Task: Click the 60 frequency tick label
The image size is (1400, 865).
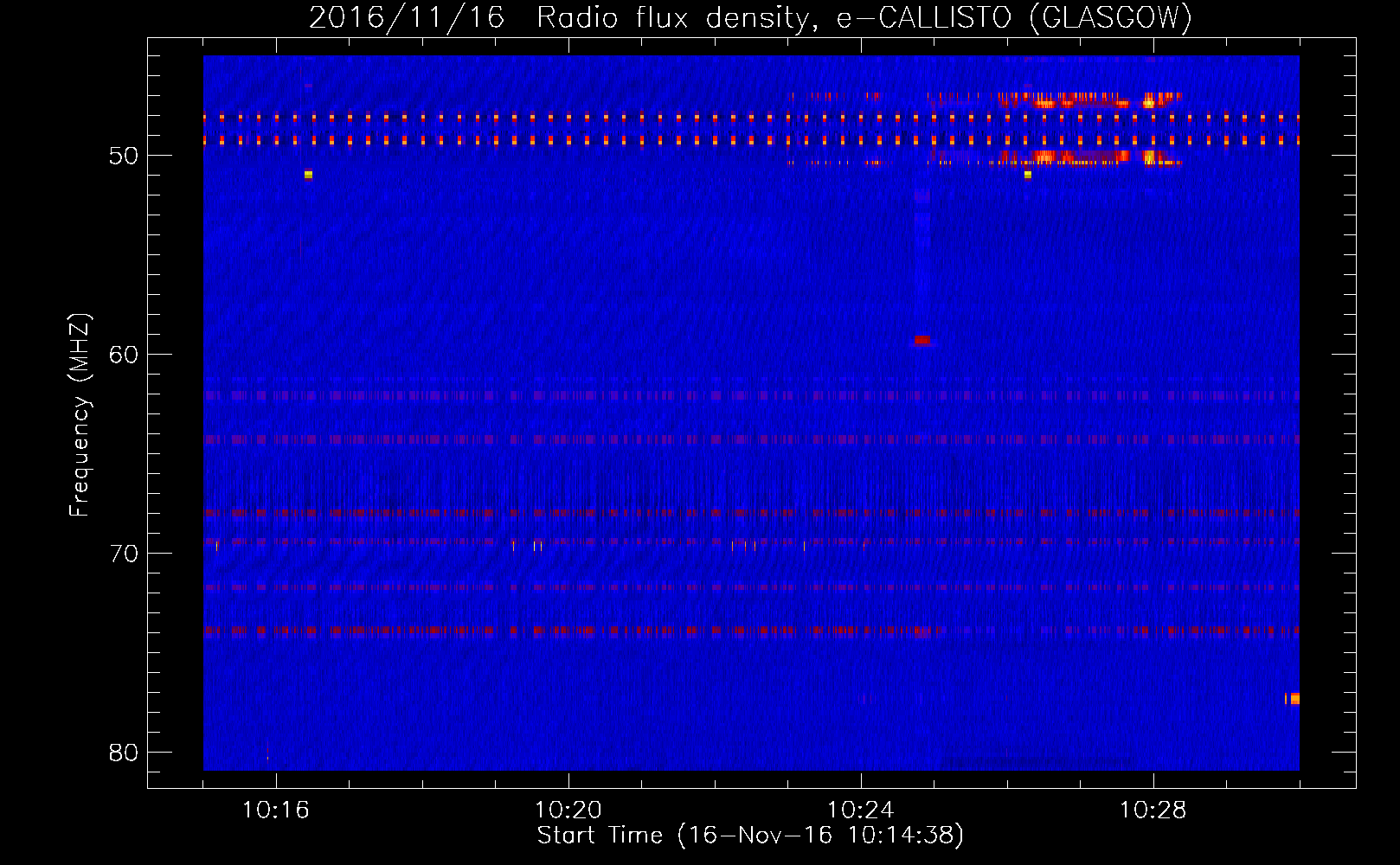Action: [x=124, y=355]
